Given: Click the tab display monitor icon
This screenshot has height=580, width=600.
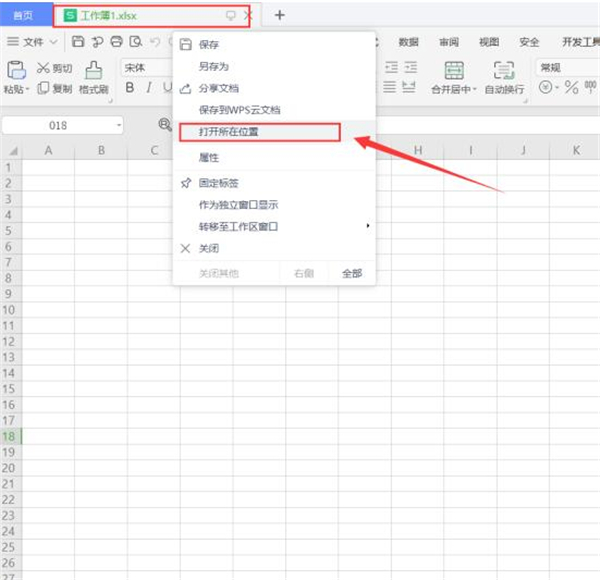Looking at the screenshot, I should 230,15.
